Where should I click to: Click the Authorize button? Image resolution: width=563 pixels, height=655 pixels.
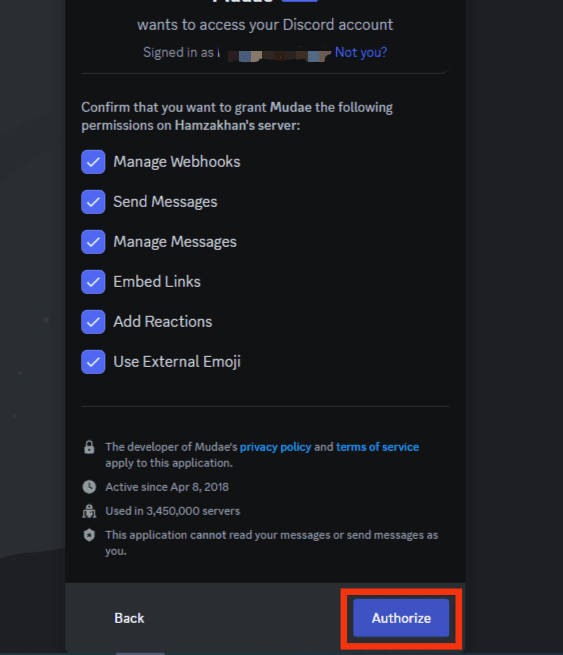tap(401, 618)
